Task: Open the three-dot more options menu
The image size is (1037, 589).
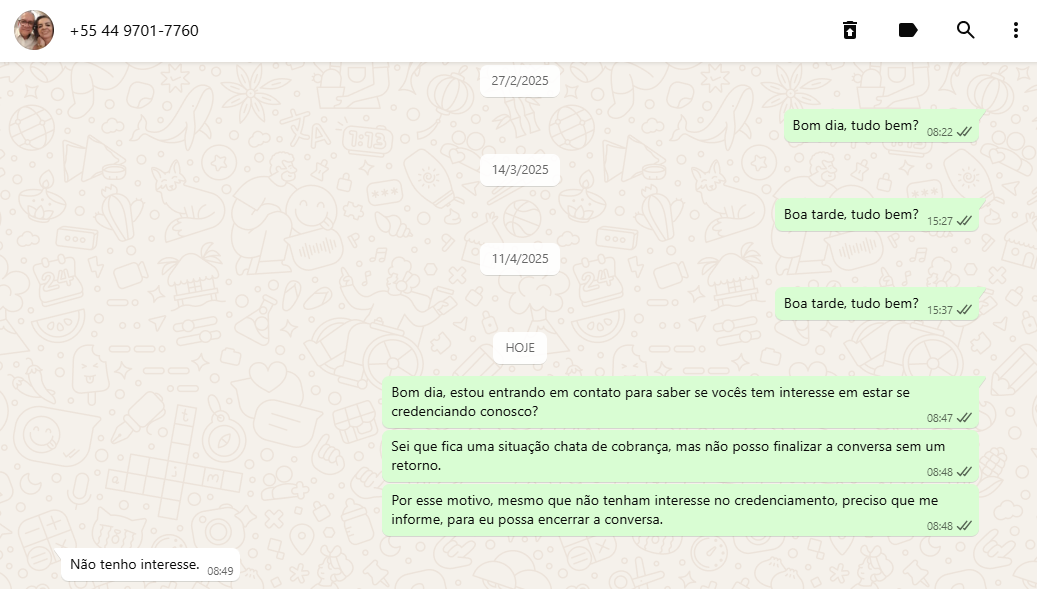Action: 1016,30
